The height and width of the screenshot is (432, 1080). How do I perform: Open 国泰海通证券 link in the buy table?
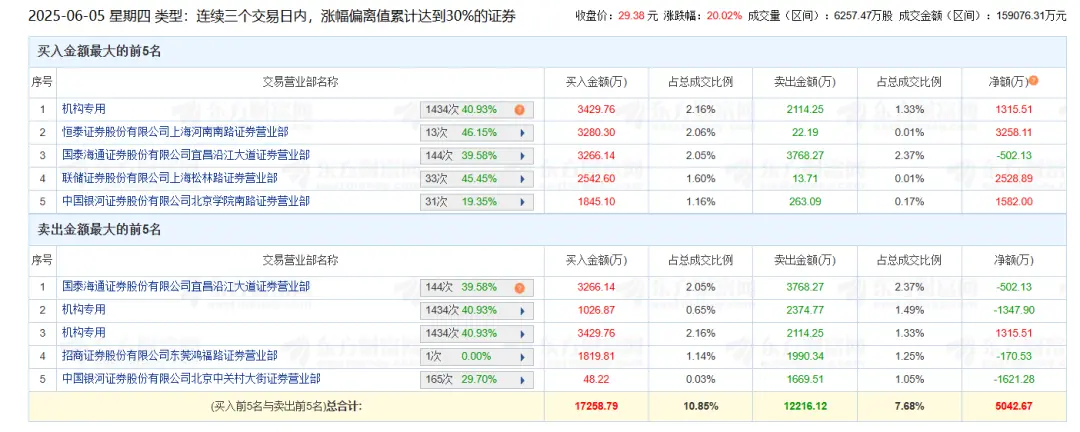pos(184,155)
